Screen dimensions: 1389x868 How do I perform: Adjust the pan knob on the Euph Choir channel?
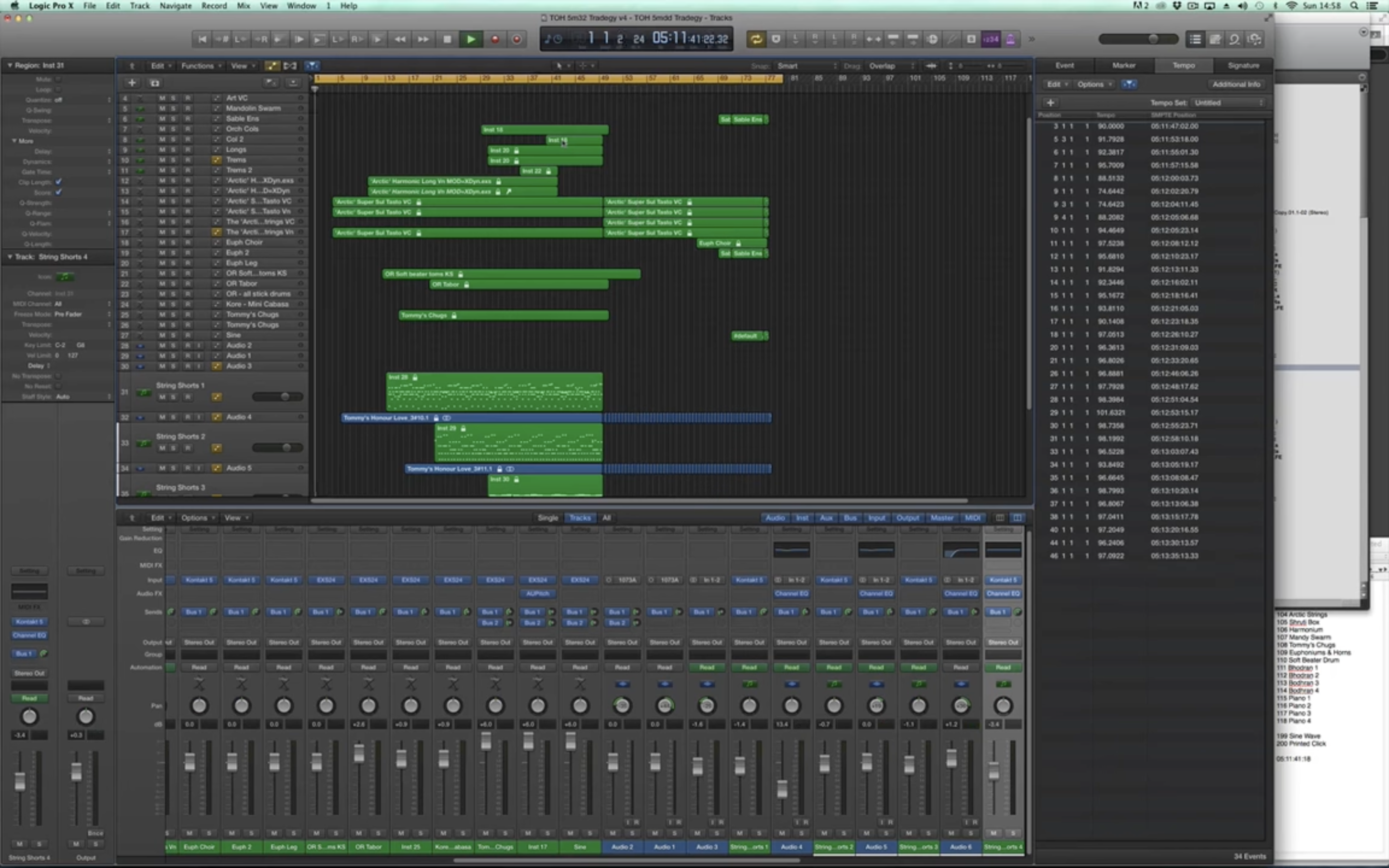point(198,705)
